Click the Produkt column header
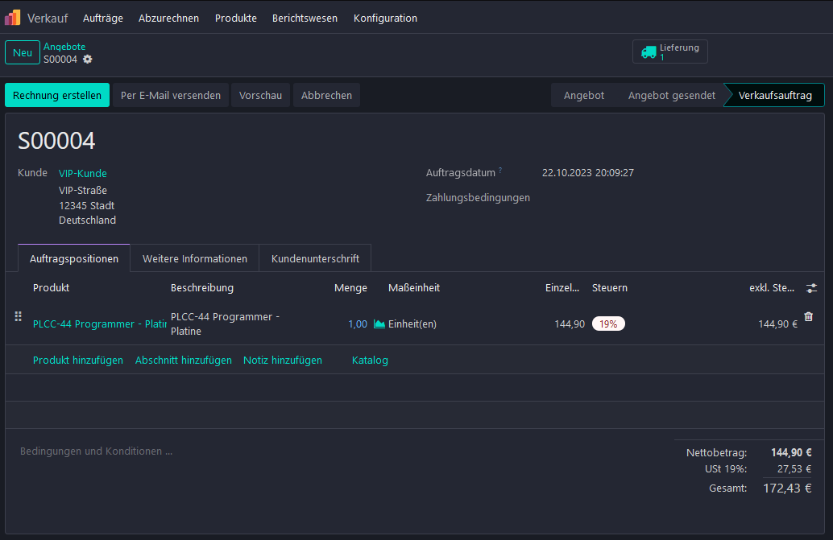The height and width of the screenshot is (540, 833). tap(51, 288)
